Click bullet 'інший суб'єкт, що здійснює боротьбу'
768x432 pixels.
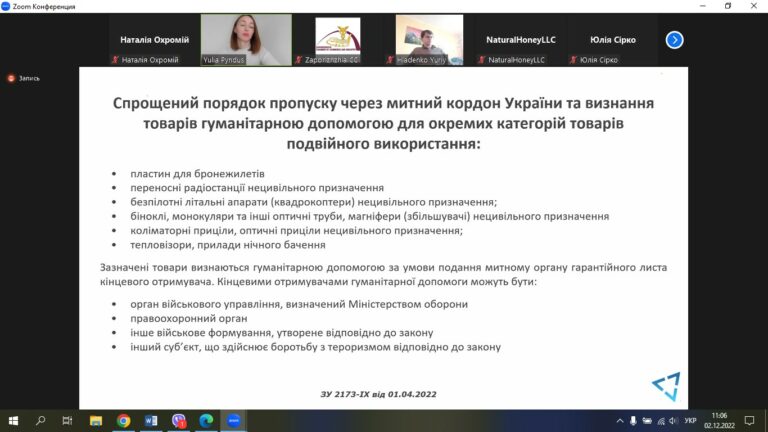coord(315,347)
